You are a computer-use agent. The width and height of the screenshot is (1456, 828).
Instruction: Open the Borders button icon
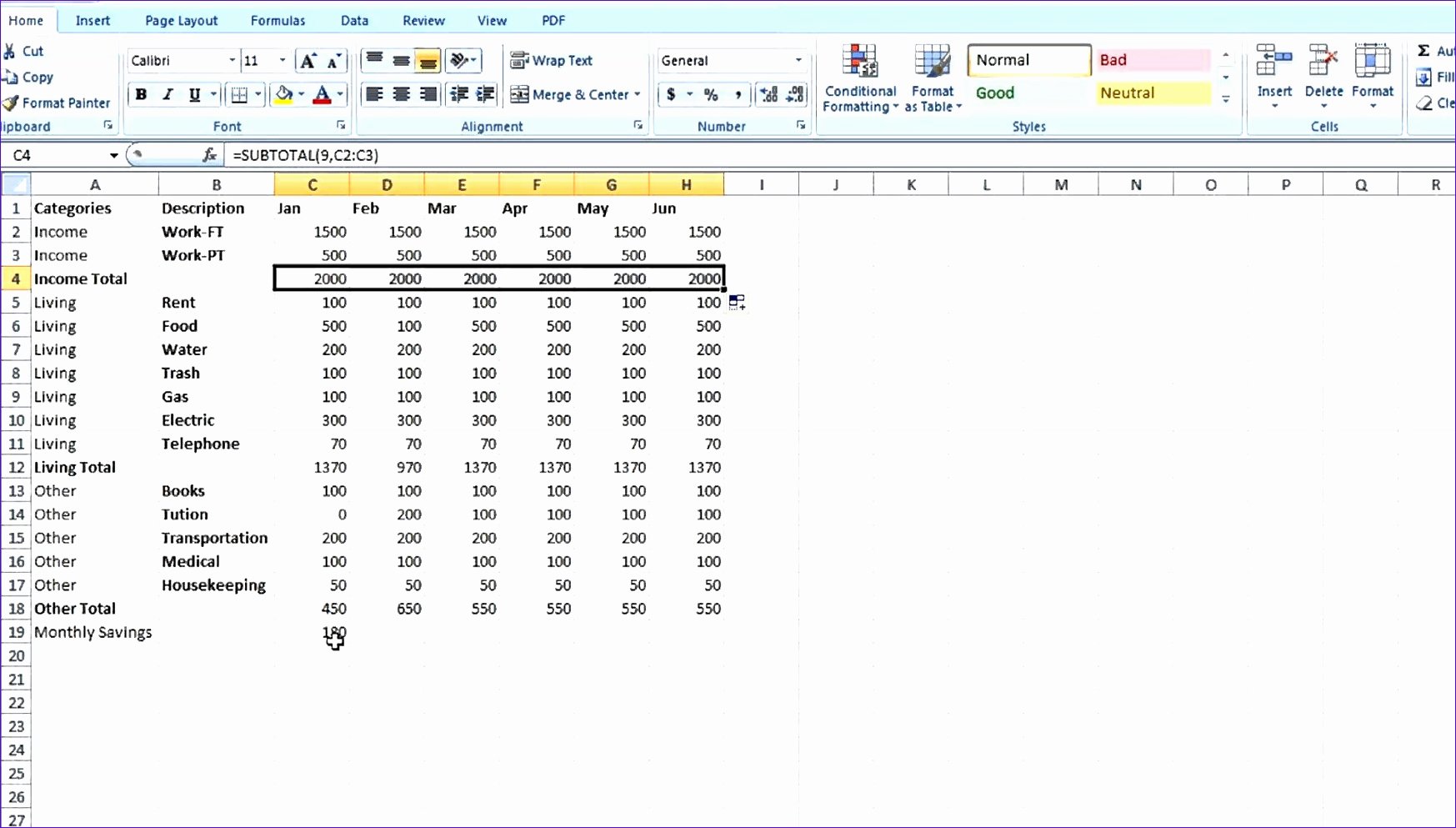(x=239, y=94)
